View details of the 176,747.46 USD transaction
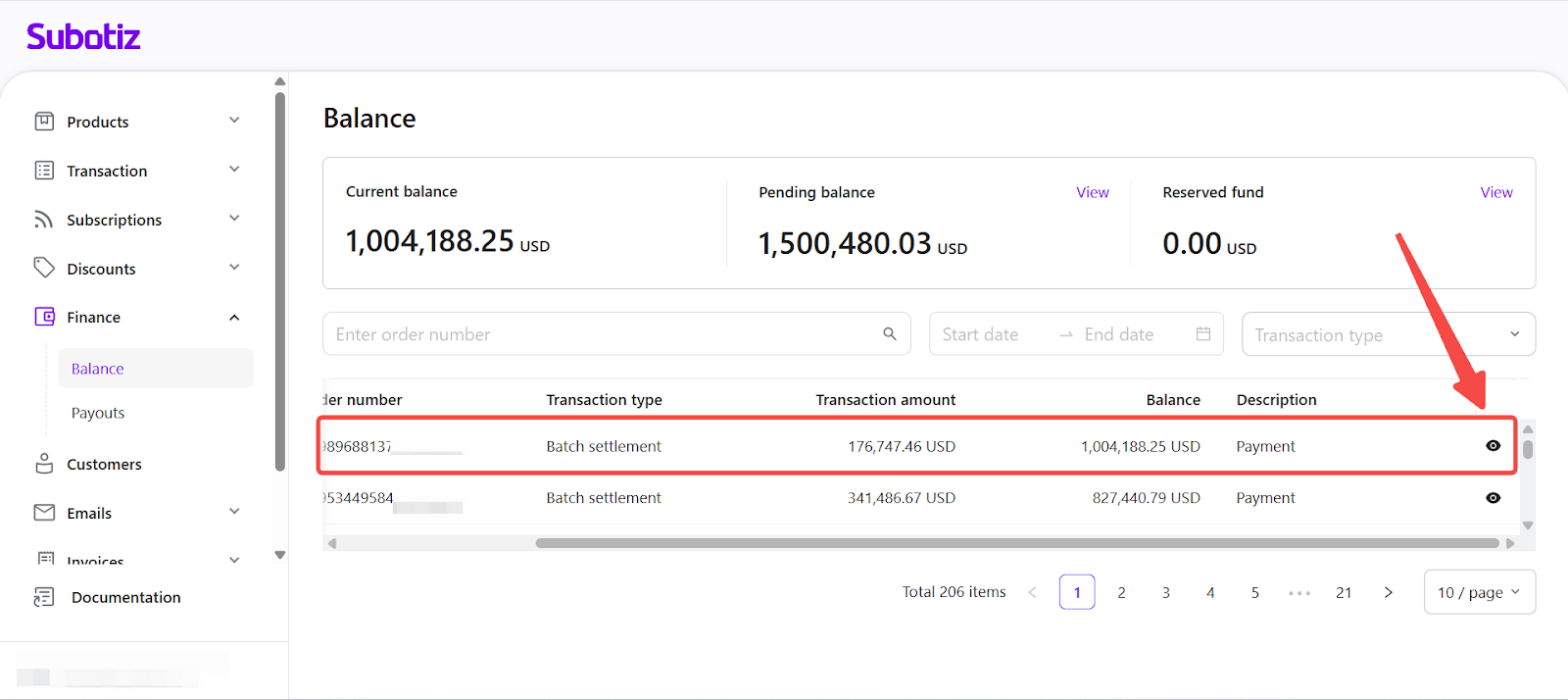 tap(1493, 446)
